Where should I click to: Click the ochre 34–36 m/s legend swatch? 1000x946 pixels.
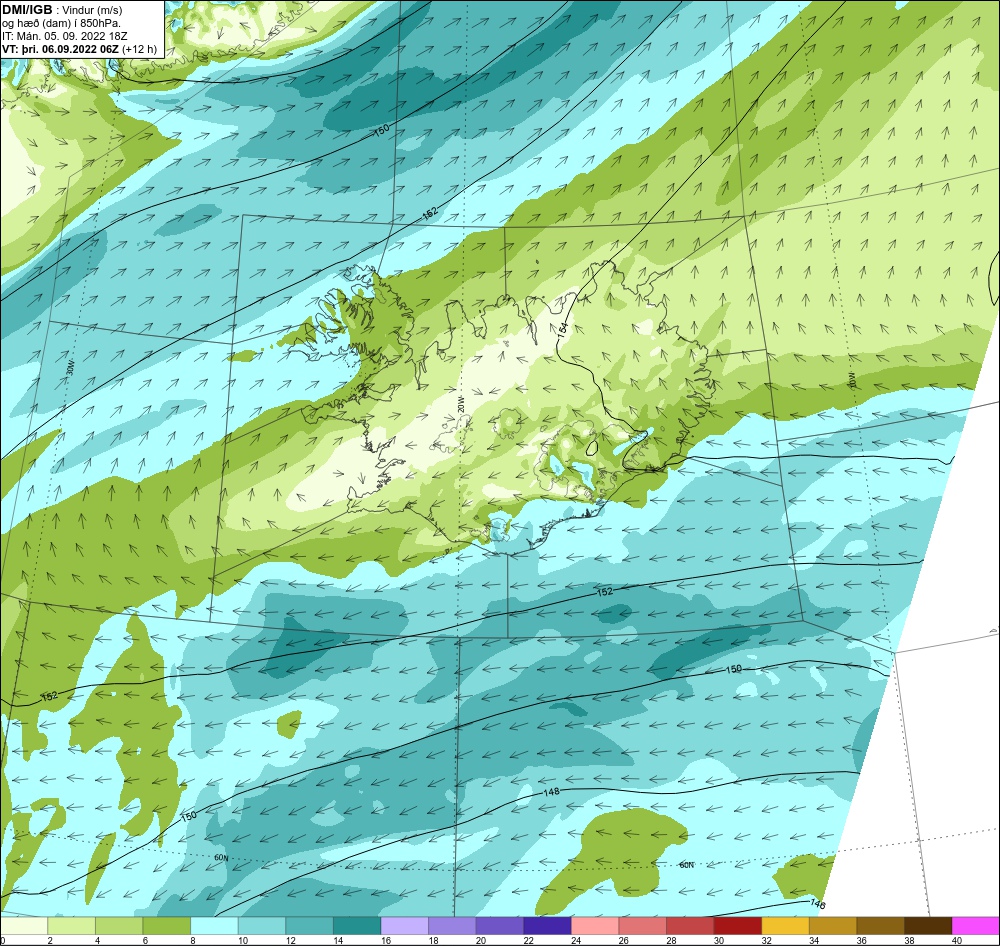click(832, 926)
